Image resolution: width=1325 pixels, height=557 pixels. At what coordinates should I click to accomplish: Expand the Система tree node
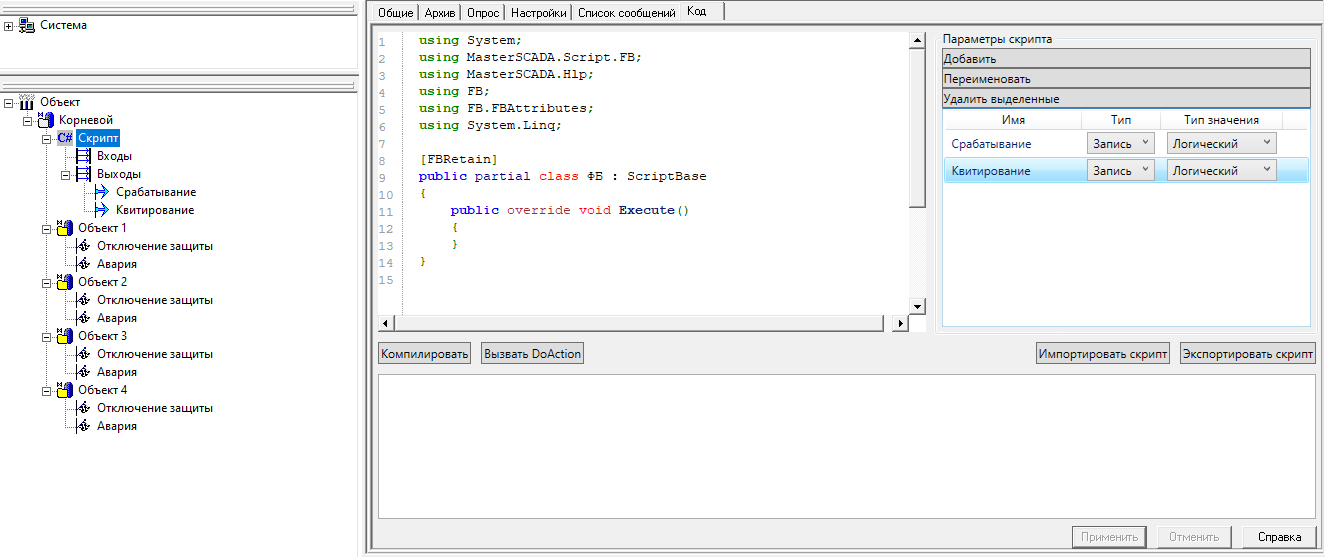[x=9, y=26]
